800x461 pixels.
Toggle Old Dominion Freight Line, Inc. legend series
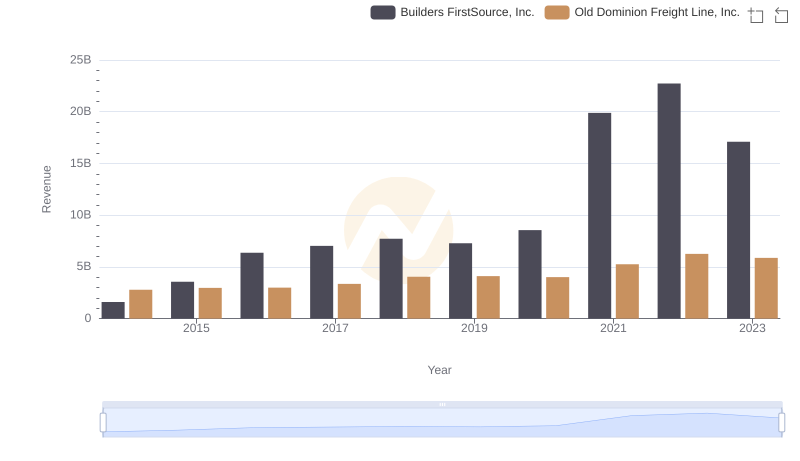click(642, 12)
